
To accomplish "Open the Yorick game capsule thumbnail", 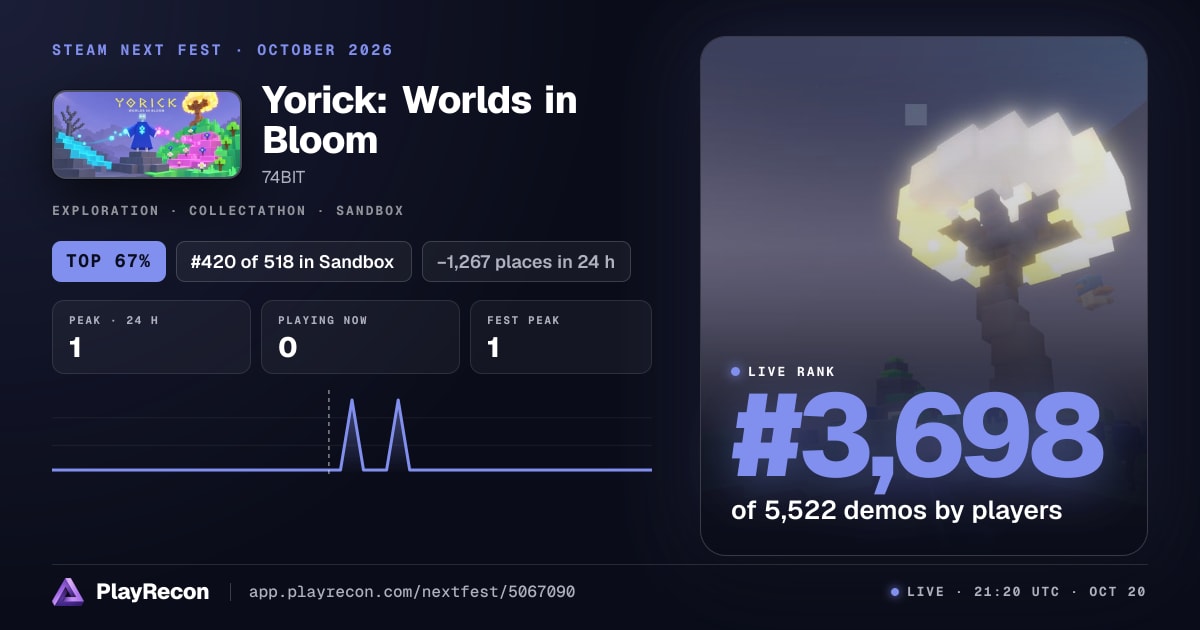I will click(147, 135).
